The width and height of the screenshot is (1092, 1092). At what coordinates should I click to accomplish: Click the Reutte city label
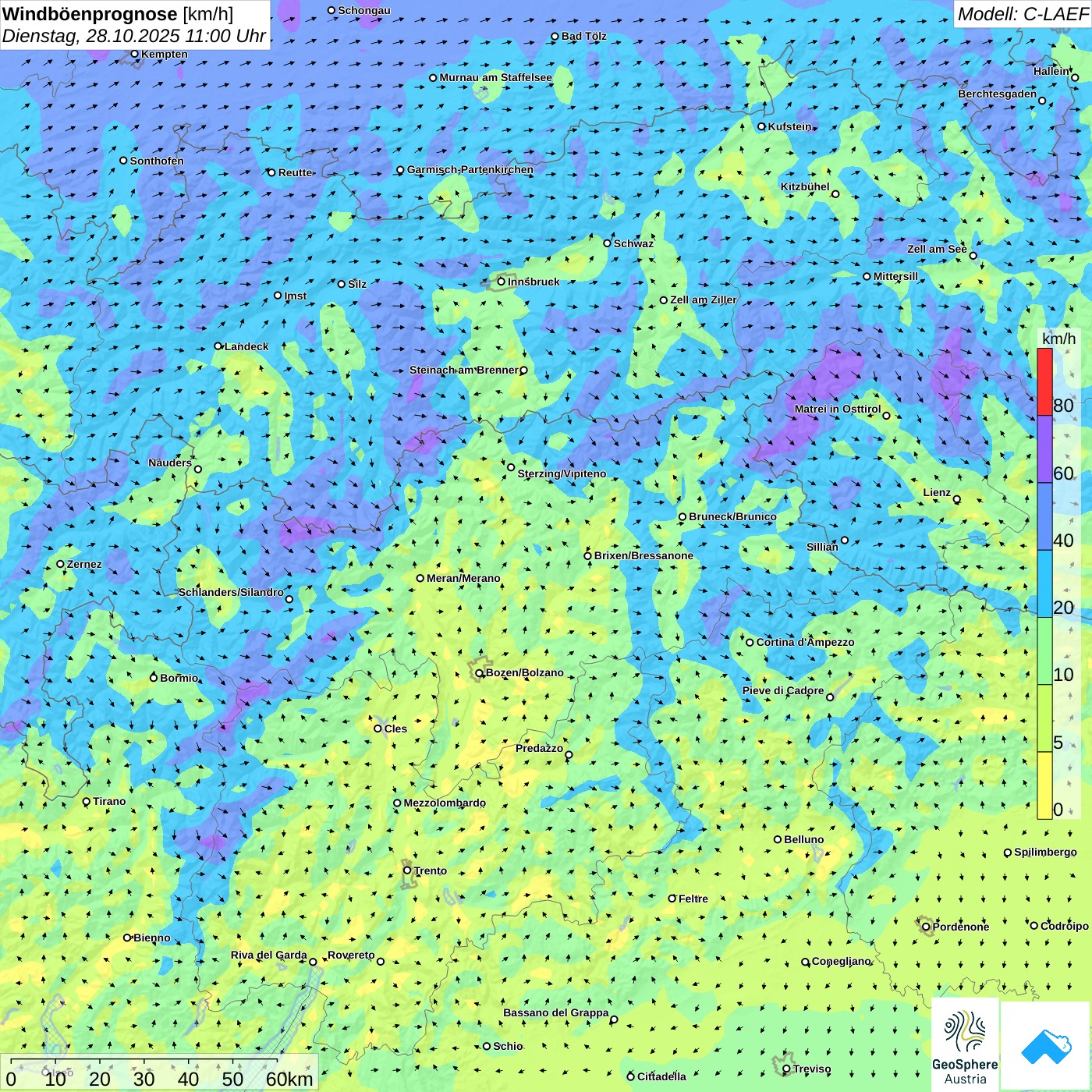coord(295,172)
